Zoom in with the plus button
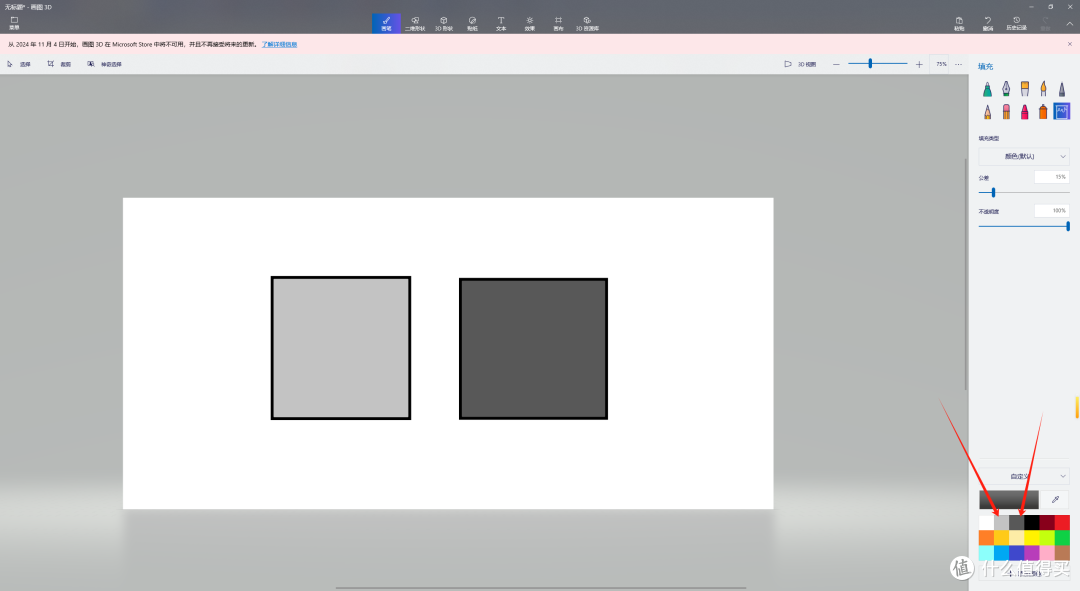 click(919, 64)
